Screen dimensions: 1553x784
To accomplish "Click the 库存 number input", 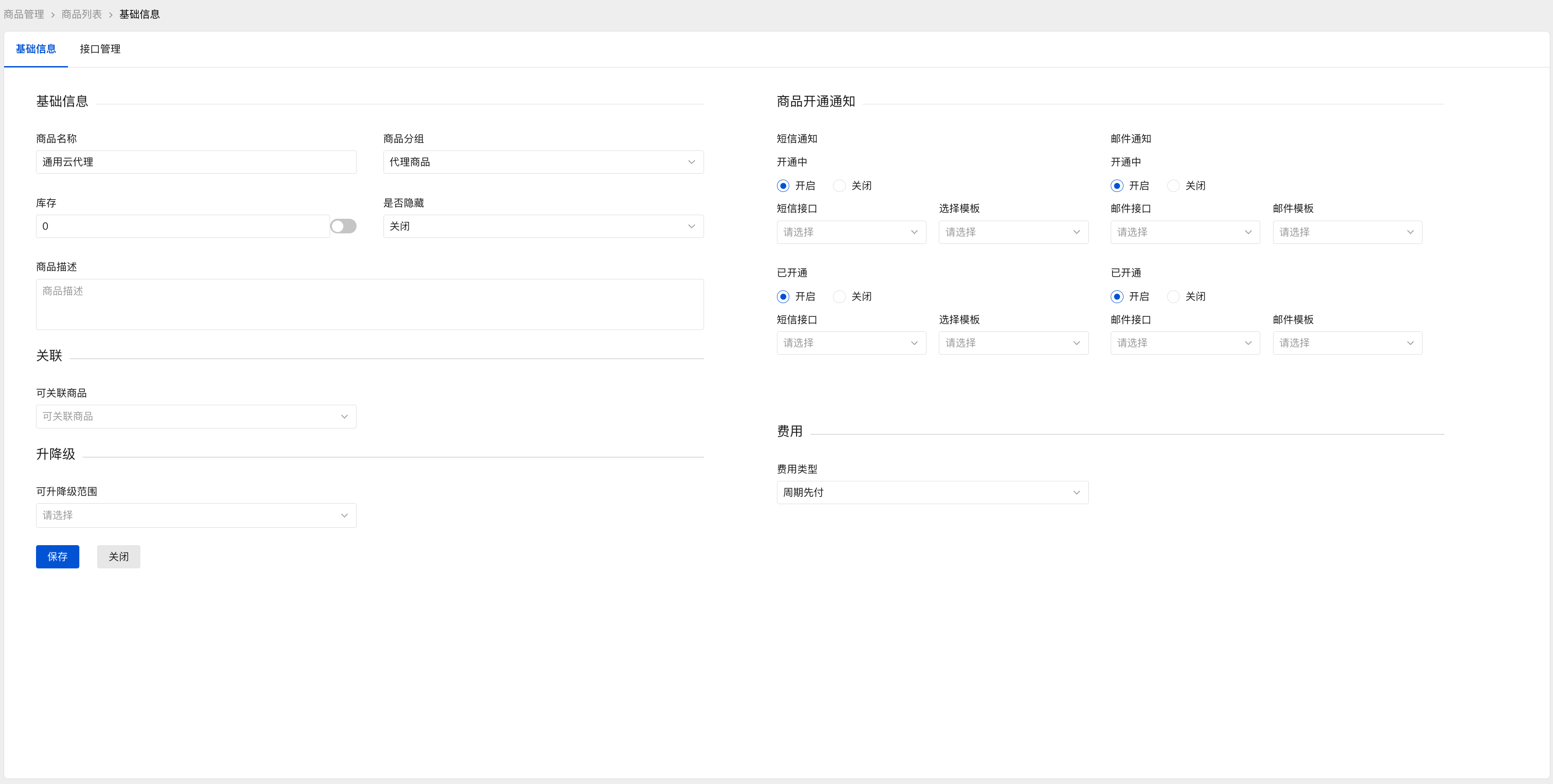I will [x=183, y=226].
